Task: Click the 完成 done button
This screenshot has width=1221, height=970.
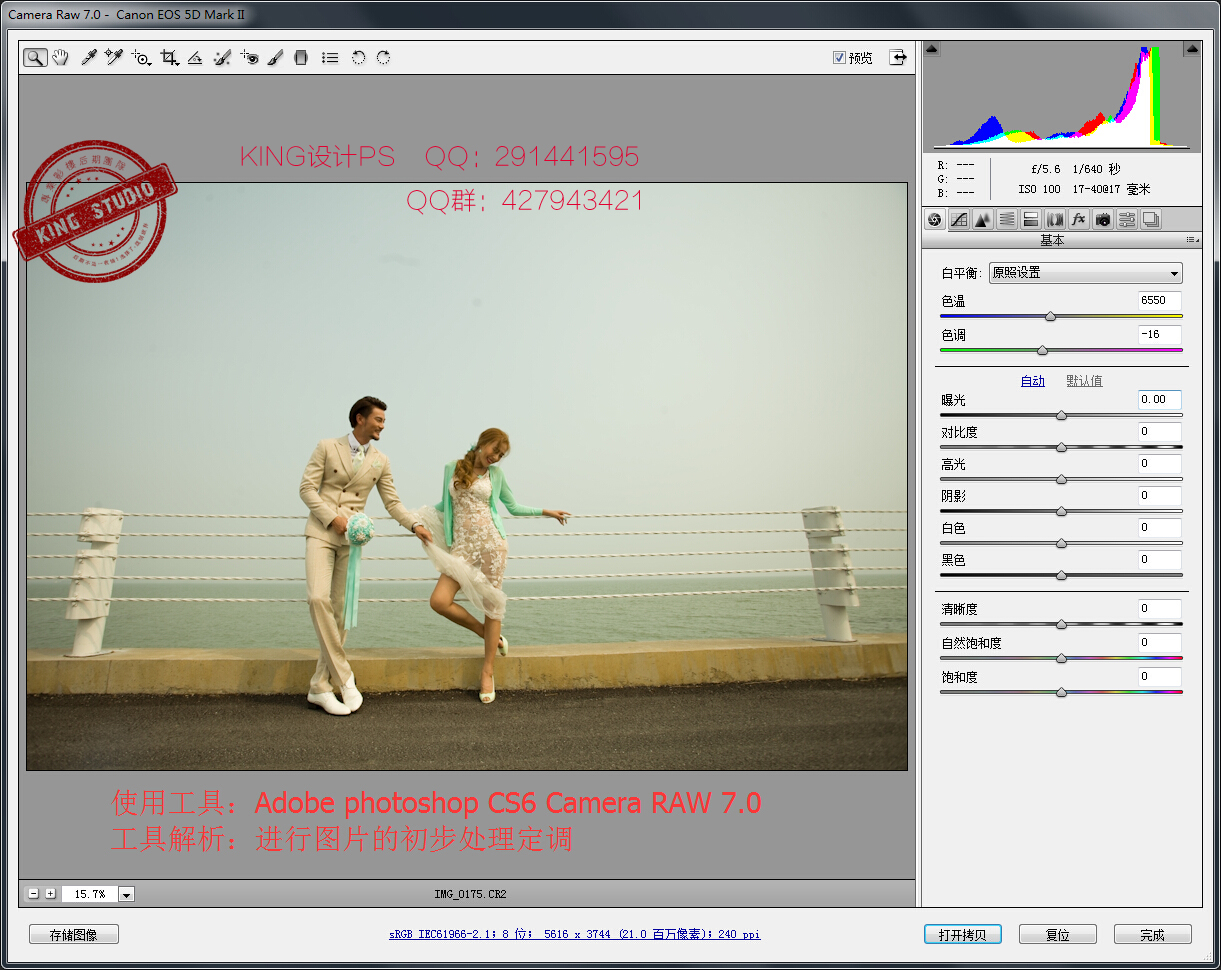Action: pos(1153,935)
